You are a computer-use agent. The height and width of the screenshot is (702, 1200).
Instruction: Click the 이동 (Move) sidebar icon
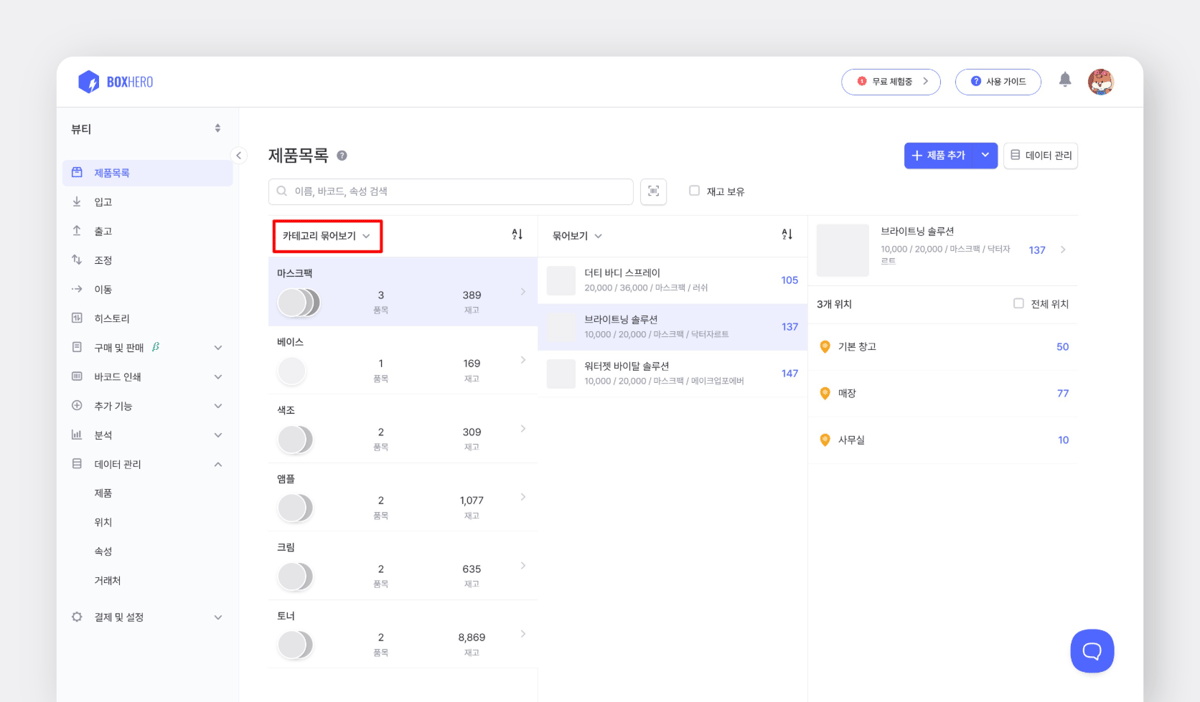coord(76,288)
